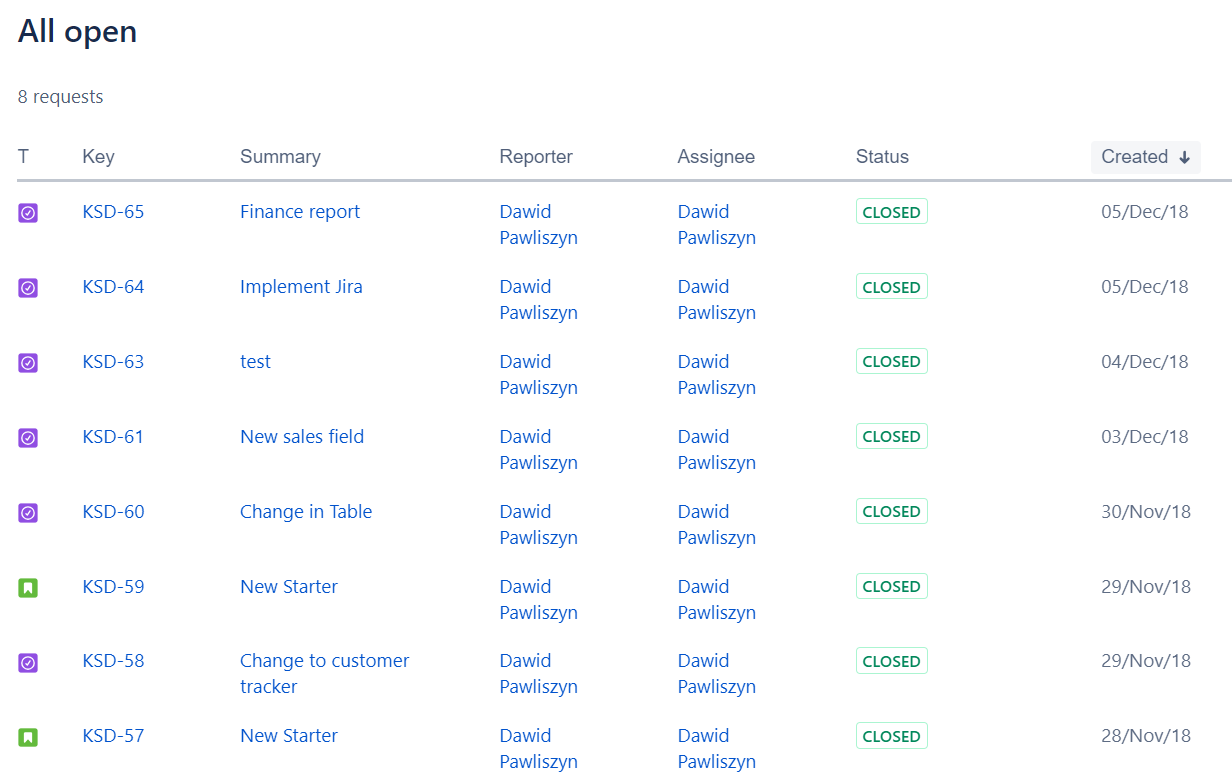Sort requests by Assignee column header
The height and width of the screenshot is (784, 1232).
pos(716,157)
